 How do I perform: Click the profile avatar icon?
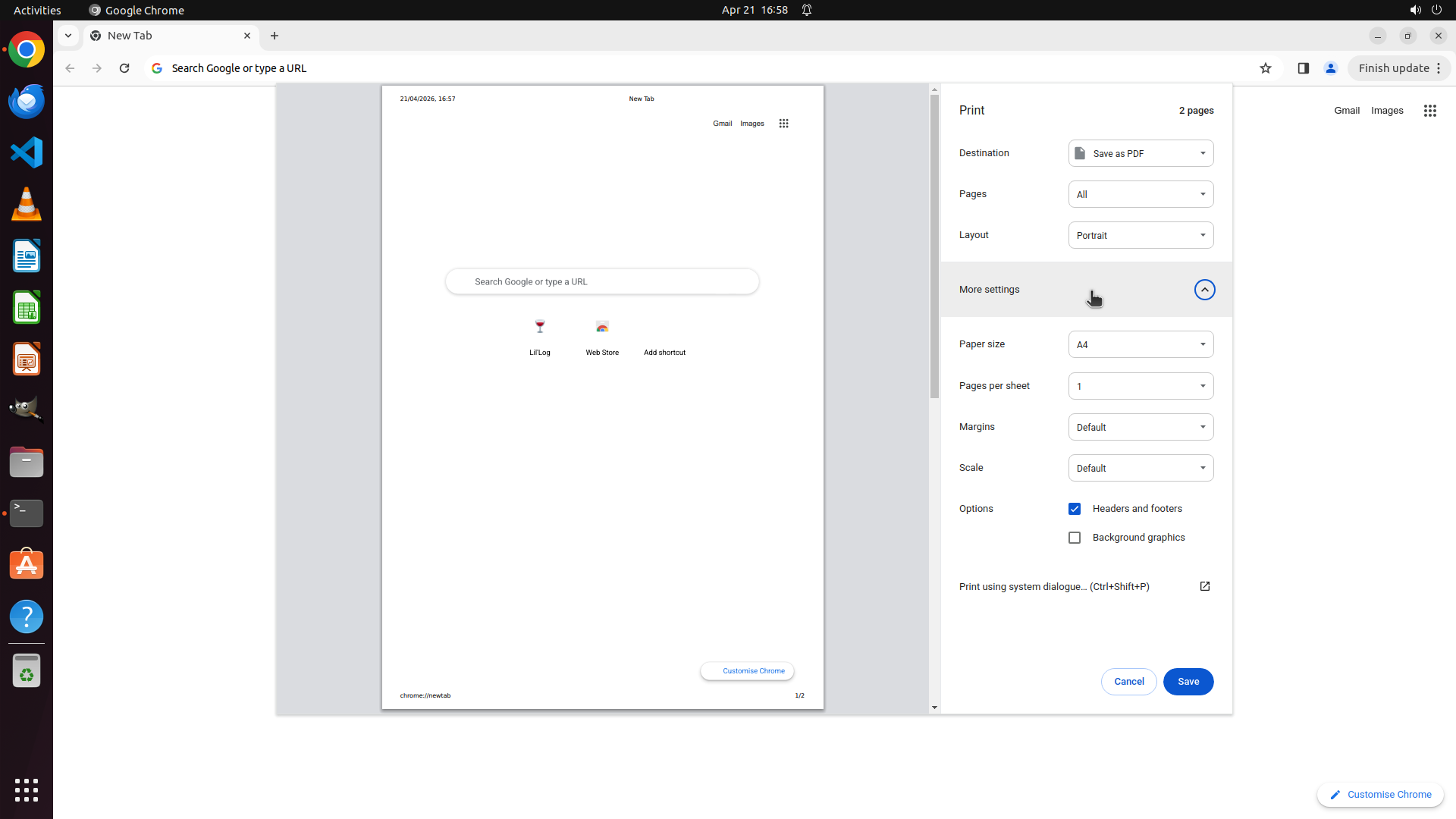tap(1330, 68)
